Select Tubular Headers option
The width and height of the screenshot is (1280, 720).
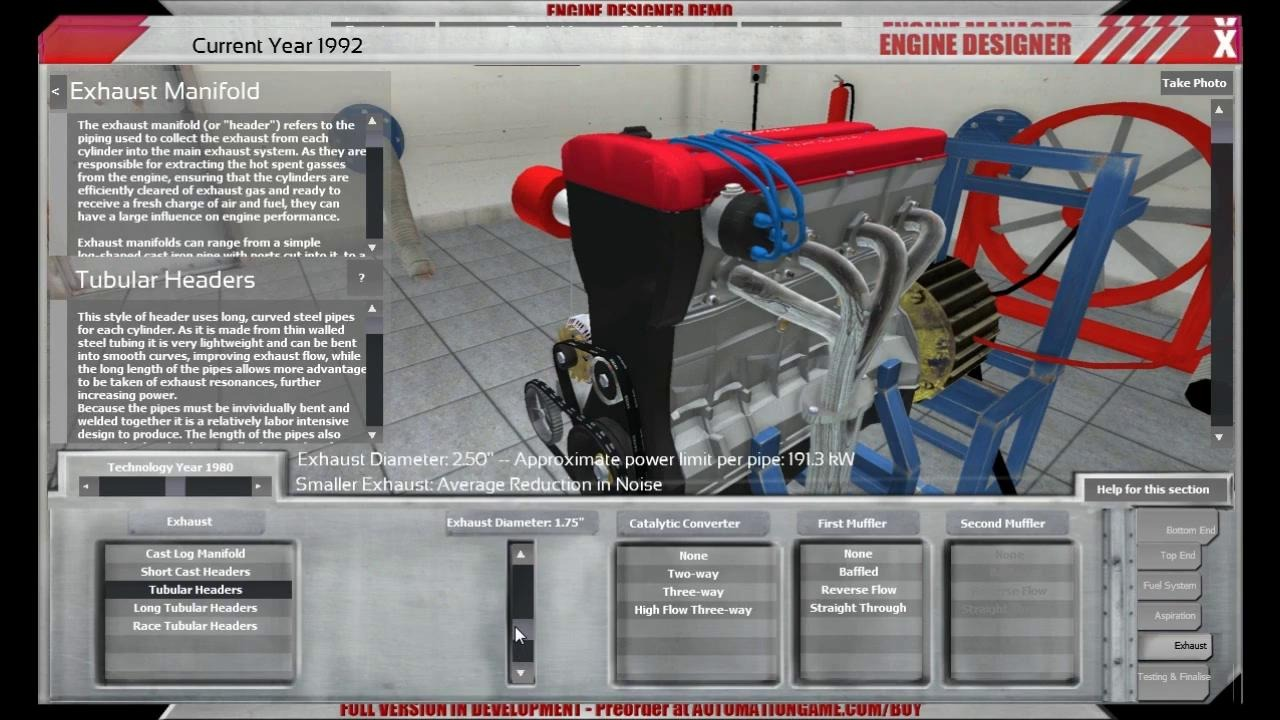[x=195, y=589]
